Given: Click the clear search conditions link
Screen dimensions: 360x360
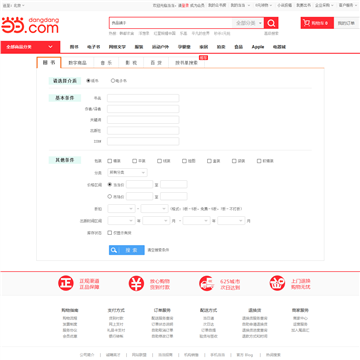Looking at the screenshot, I should [158, 250].
